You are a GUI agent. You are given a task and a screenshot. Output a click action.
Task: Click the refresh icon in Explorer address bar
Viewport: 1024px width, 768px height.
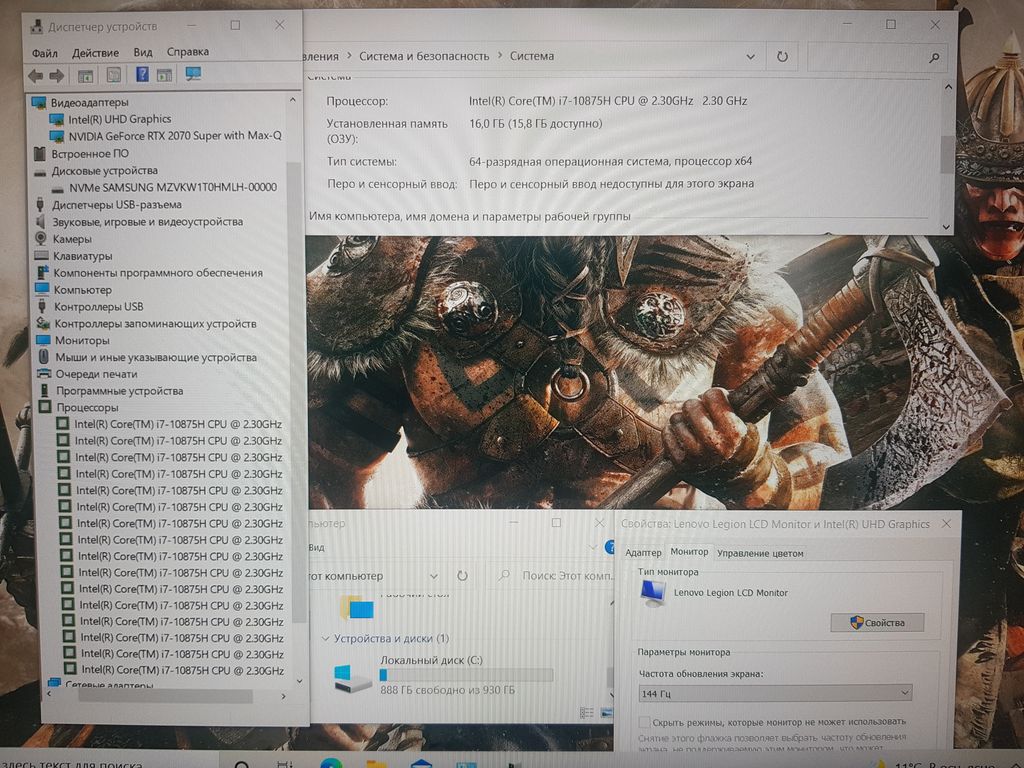pyautogui.click(x=462, y=576)
